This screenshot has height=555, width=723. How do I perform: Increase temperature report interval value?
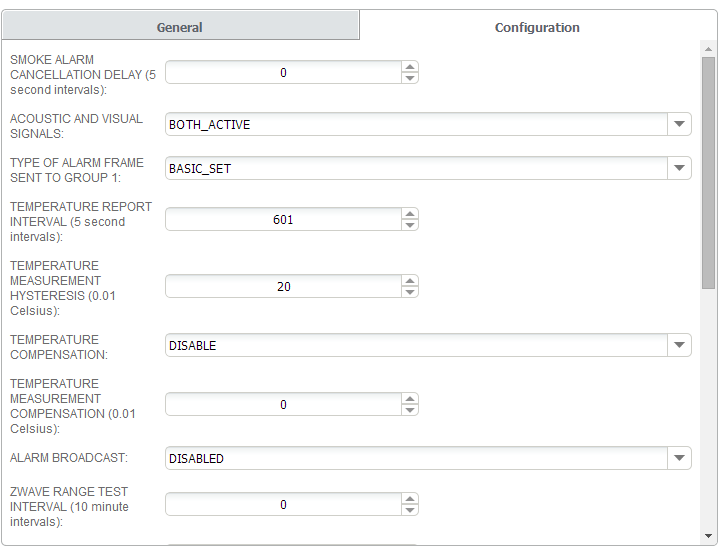click(x=409, y=213)
